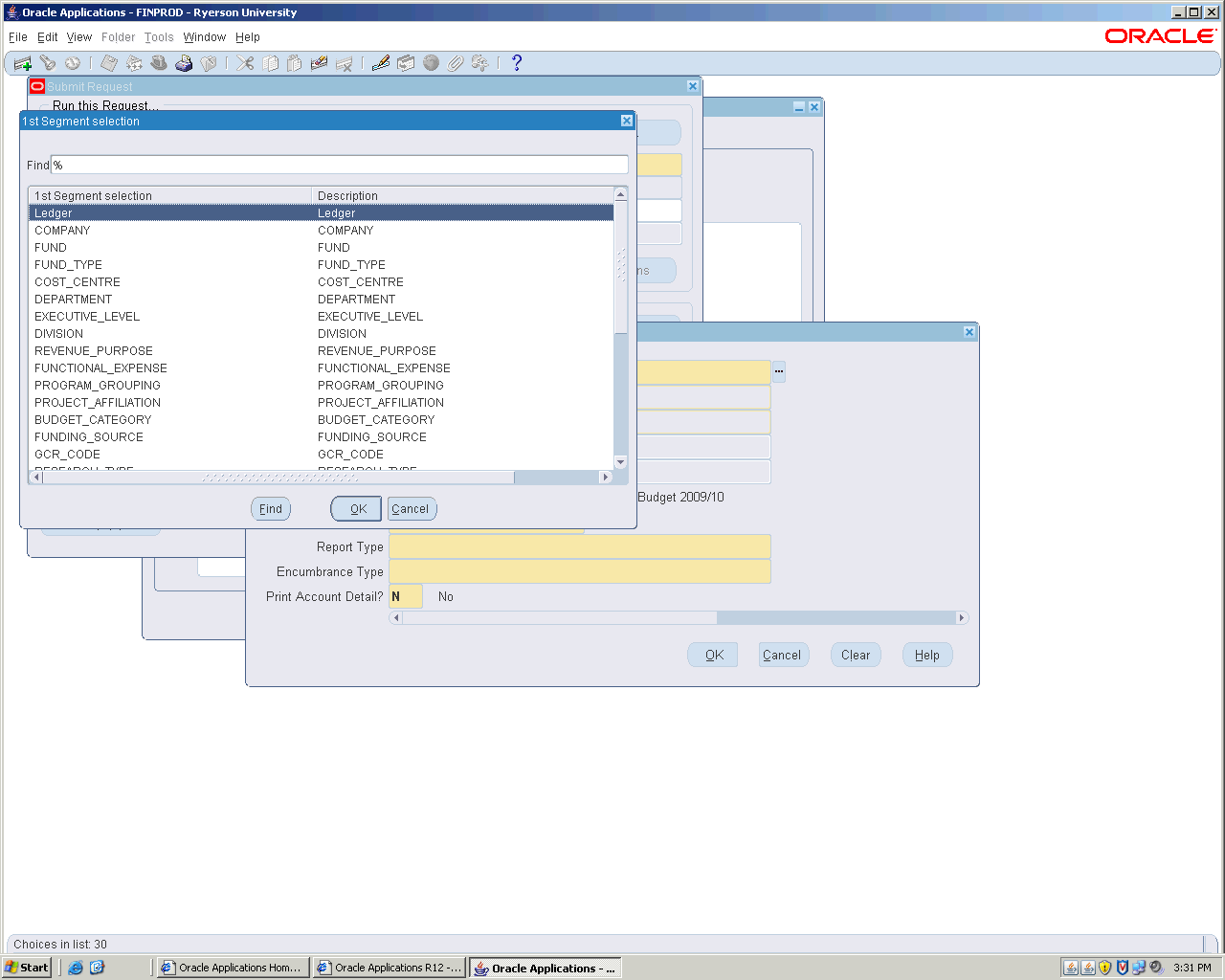Click the Attachments paperclip toolbar icon
The height and width of the screenshot is (980, 1225).
pyautogui.click(x=456, y=63)
